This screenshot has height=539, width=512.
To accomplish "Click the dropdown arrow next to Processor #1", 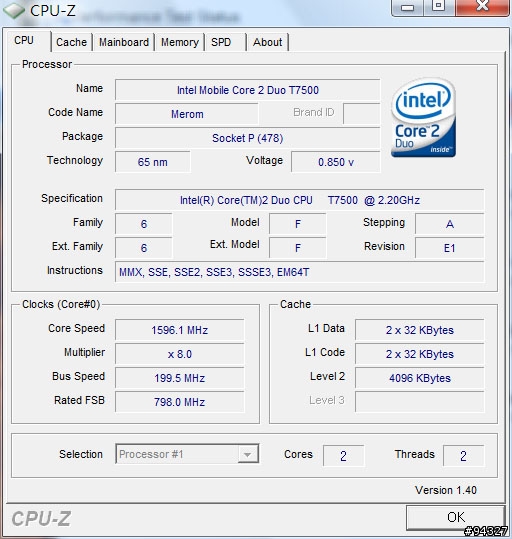I will 247,454.
